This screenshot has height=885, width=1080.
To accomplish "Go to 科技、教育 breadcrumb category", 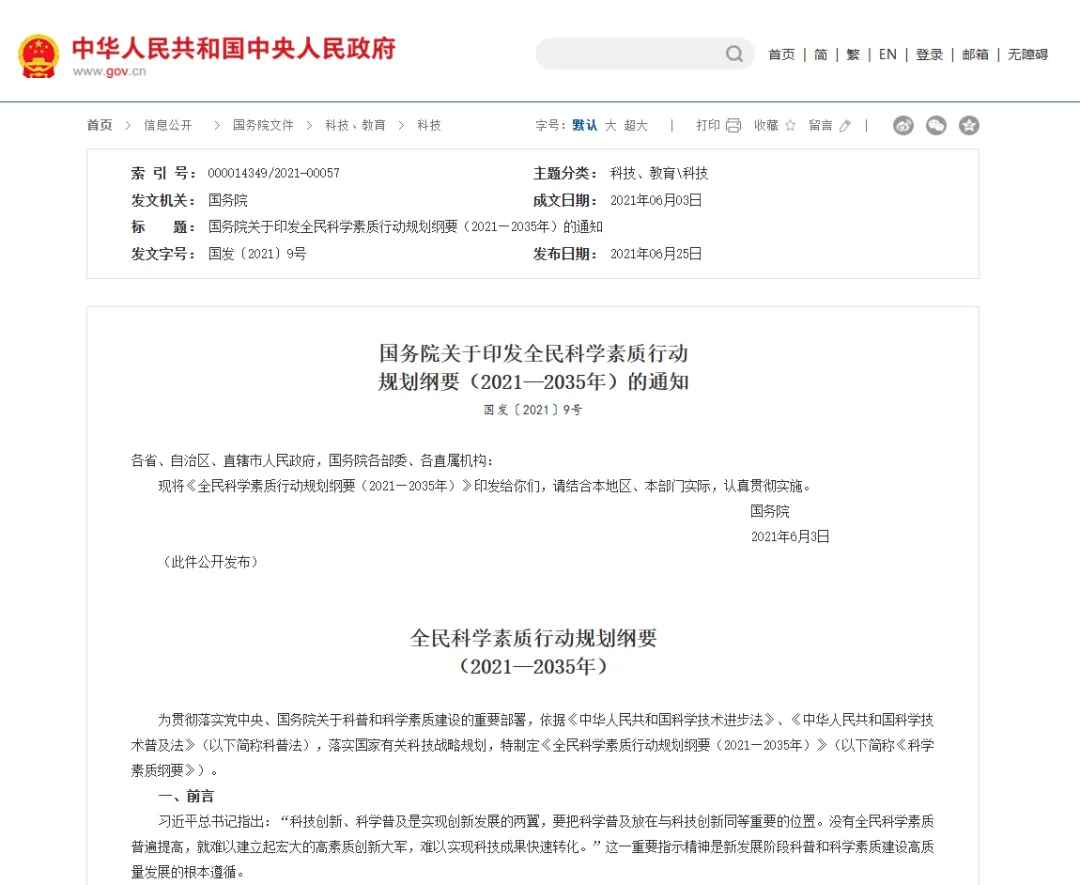I will coord(355,125).
